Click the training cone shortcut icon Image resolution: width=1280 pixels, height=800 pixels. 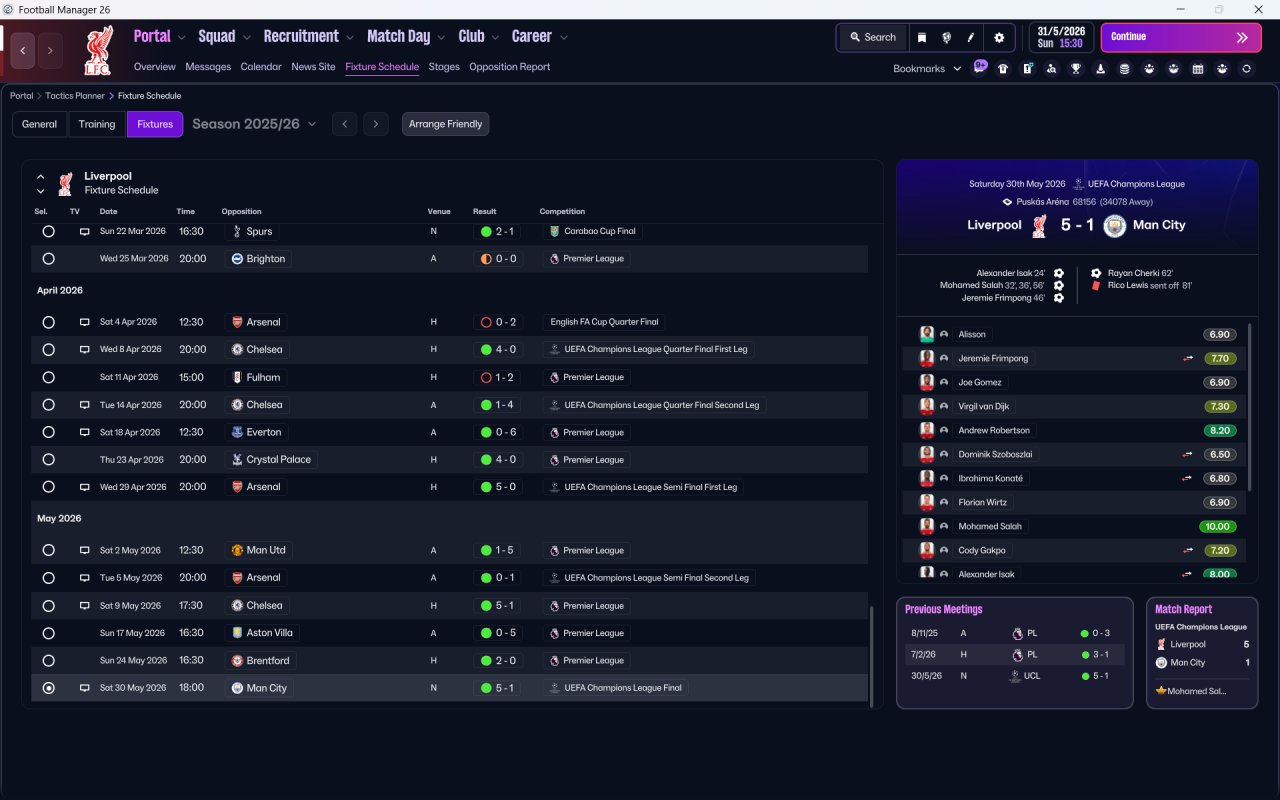coord(1100,69)
